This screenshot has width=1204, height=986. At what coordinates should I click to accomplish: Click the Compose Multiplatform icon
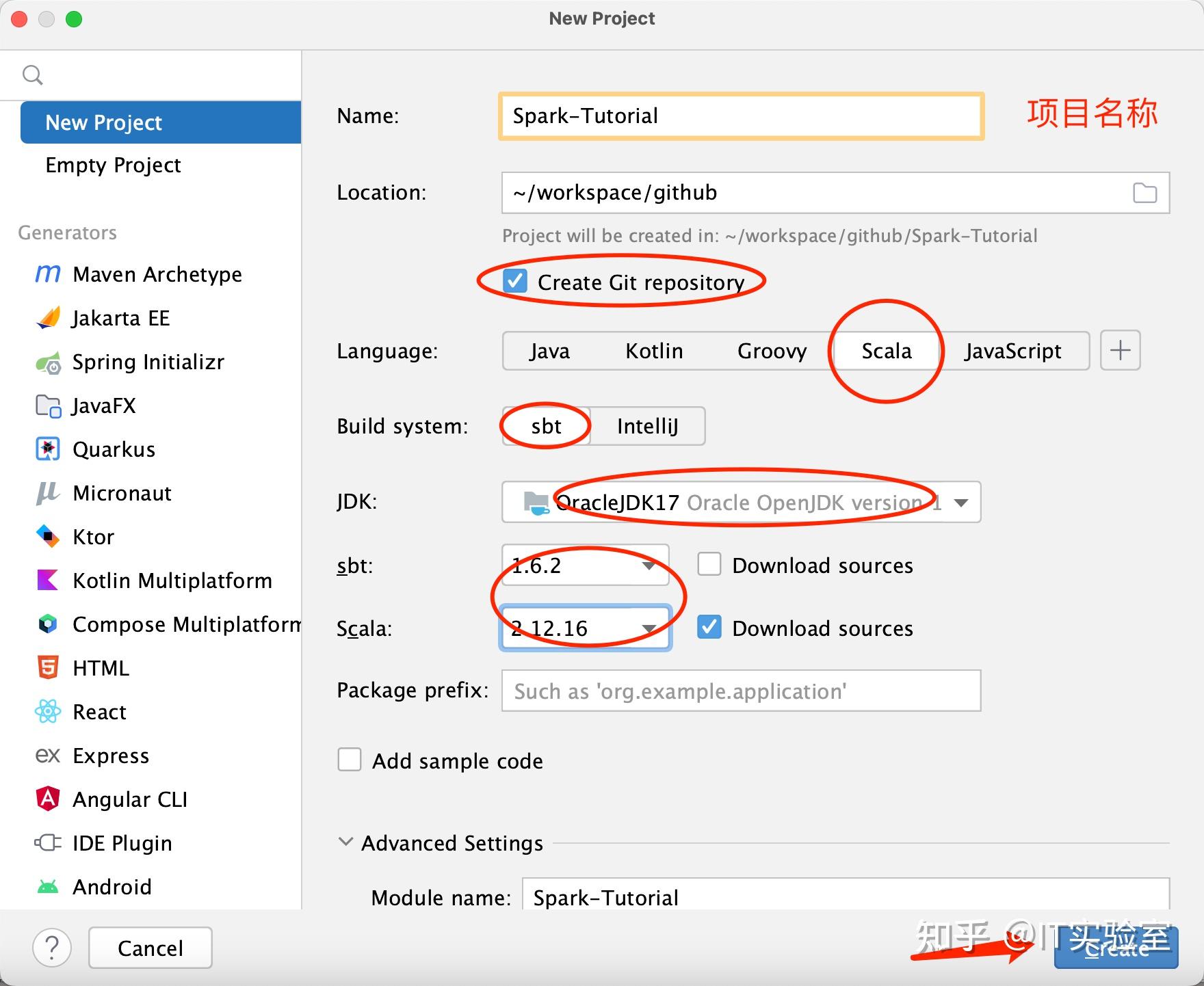point(48,624)
